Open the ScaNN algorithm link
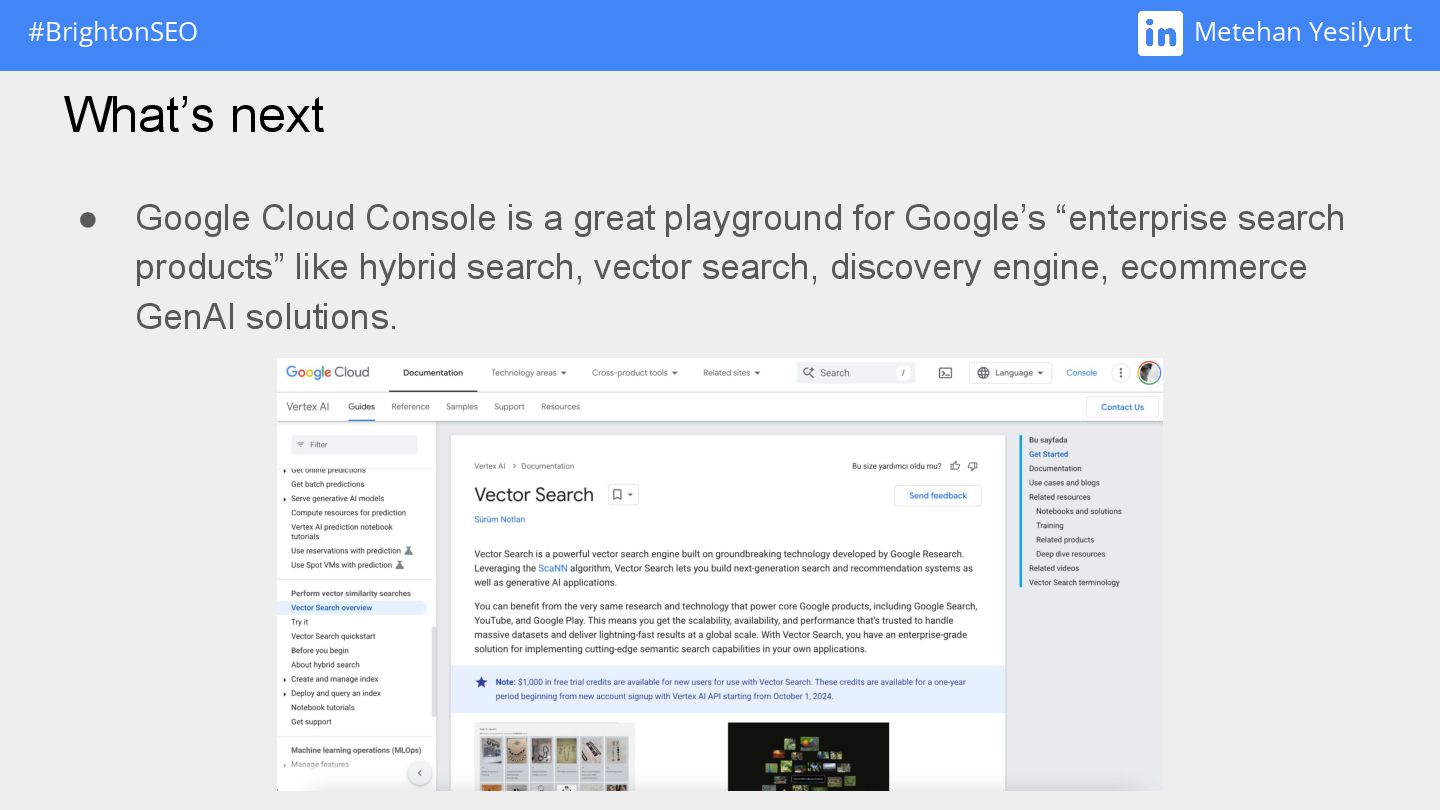Image resolution: width=1440 pixels, height=810 pixels. pyautogui.click(x=552, y=568)
